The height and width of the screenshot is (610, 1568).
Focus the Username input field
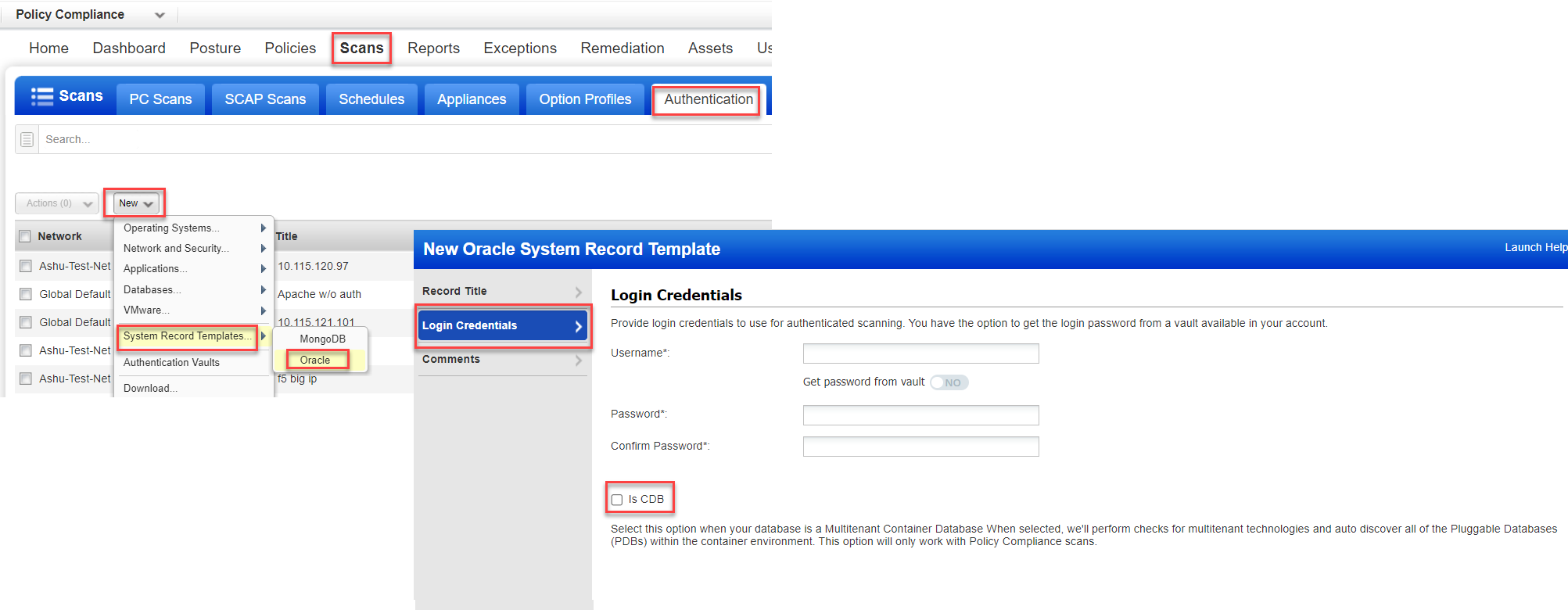[920, 353]
